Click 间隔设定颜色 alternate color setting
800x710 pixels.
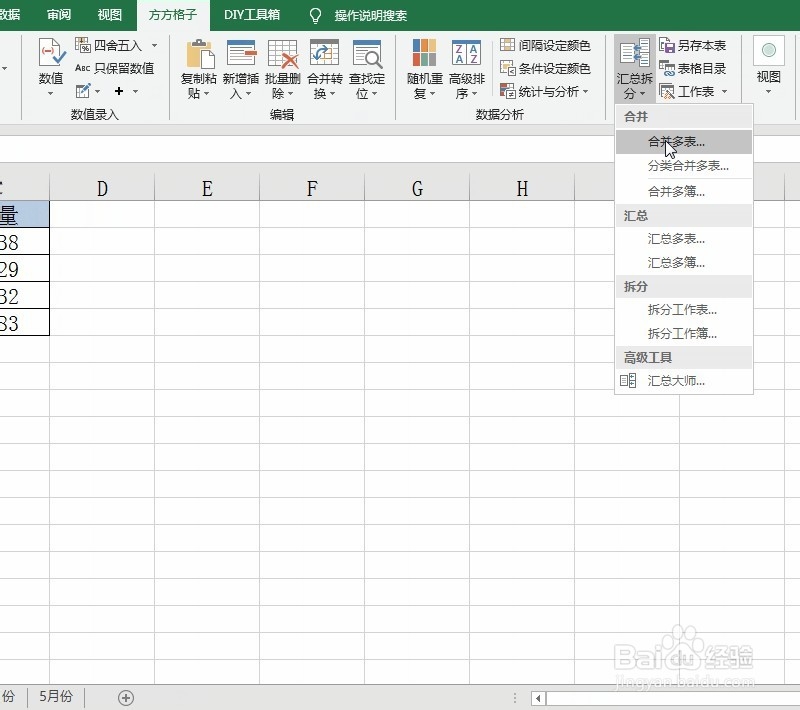546,45
